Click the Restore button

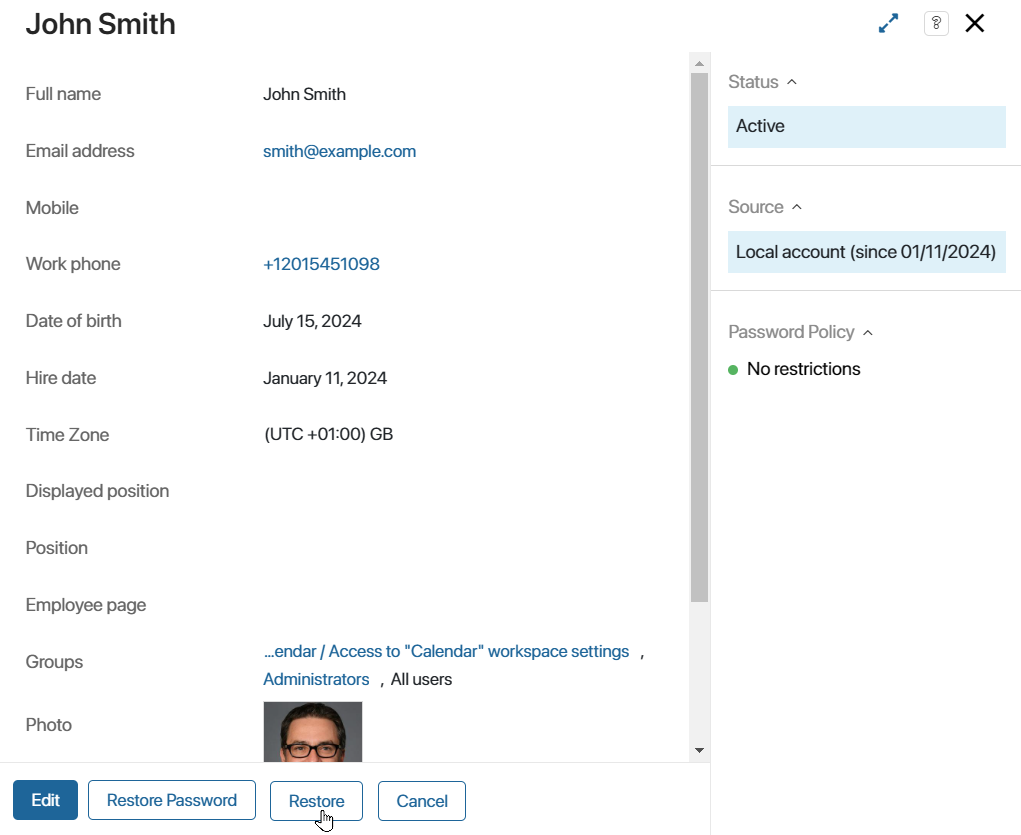(x=316, y=801)
